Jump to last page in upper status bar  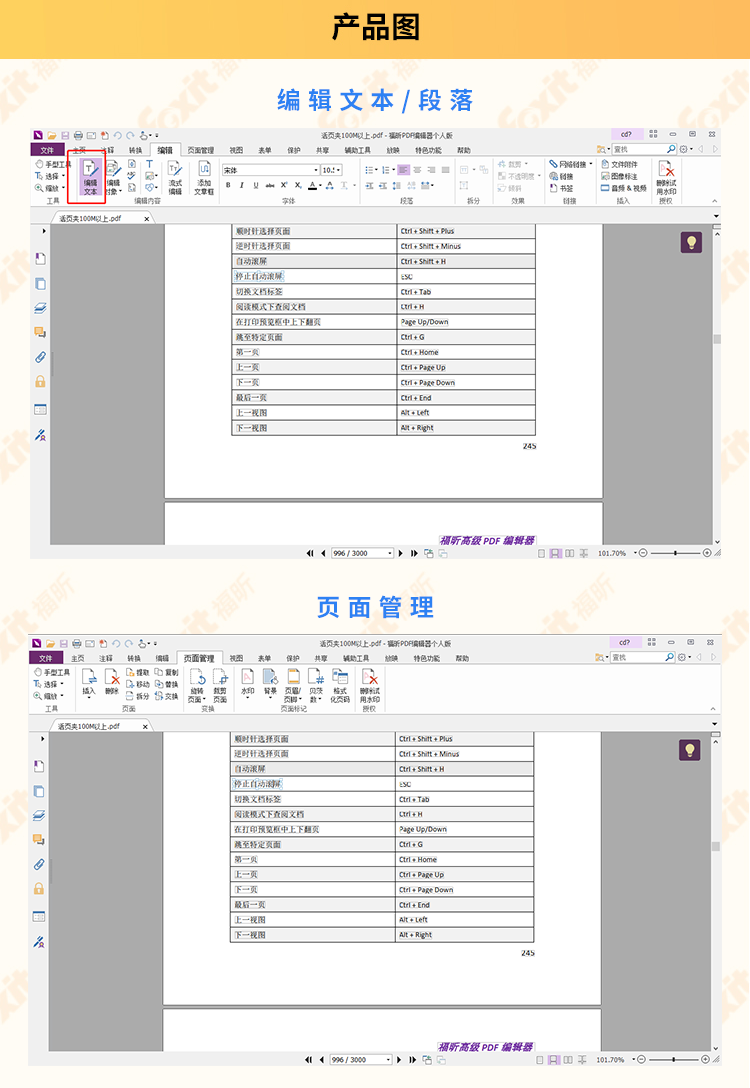point(414,553)
